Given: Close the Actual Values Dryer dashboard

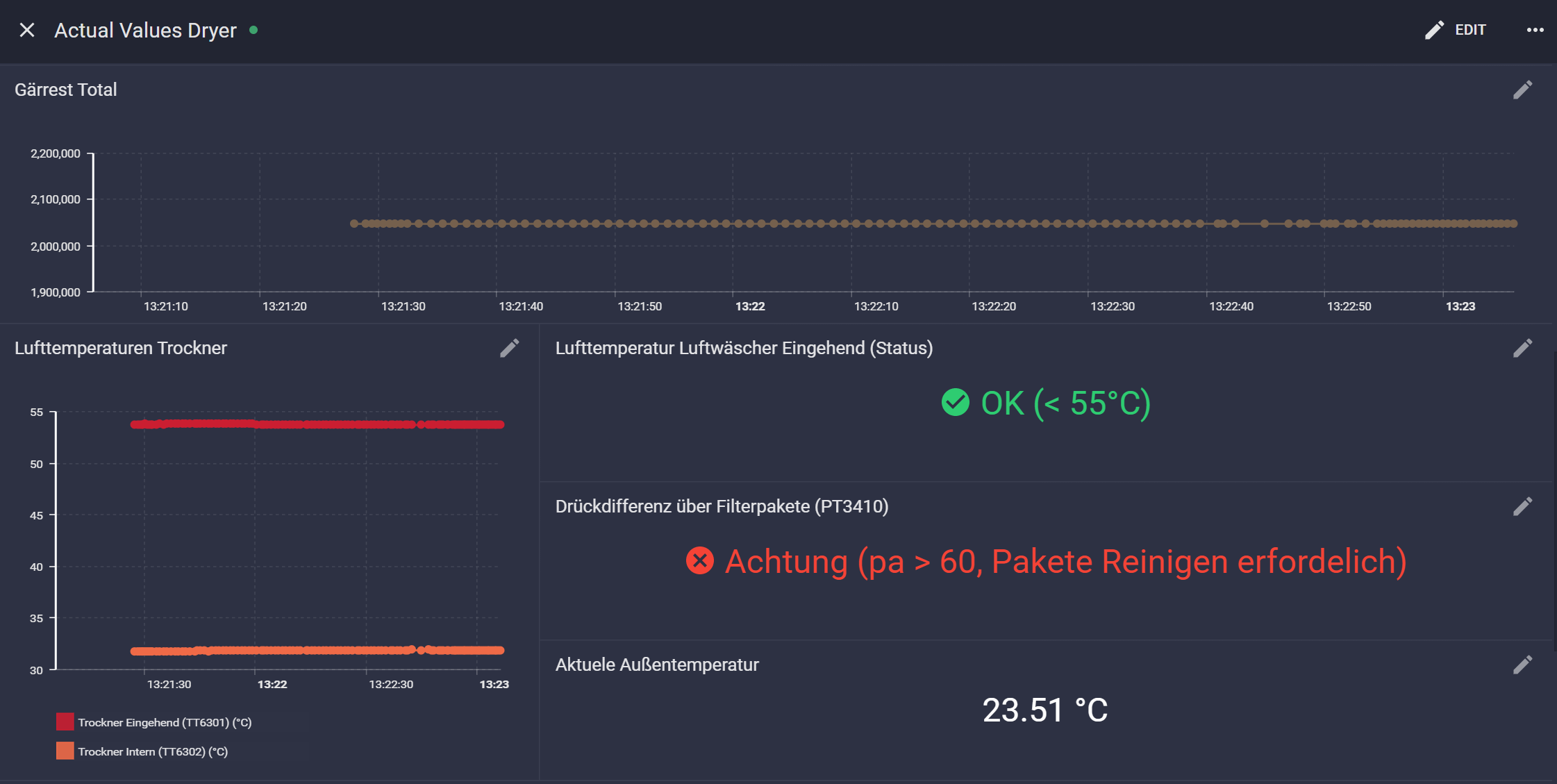Looking at the screenshot, I should 27,30.
